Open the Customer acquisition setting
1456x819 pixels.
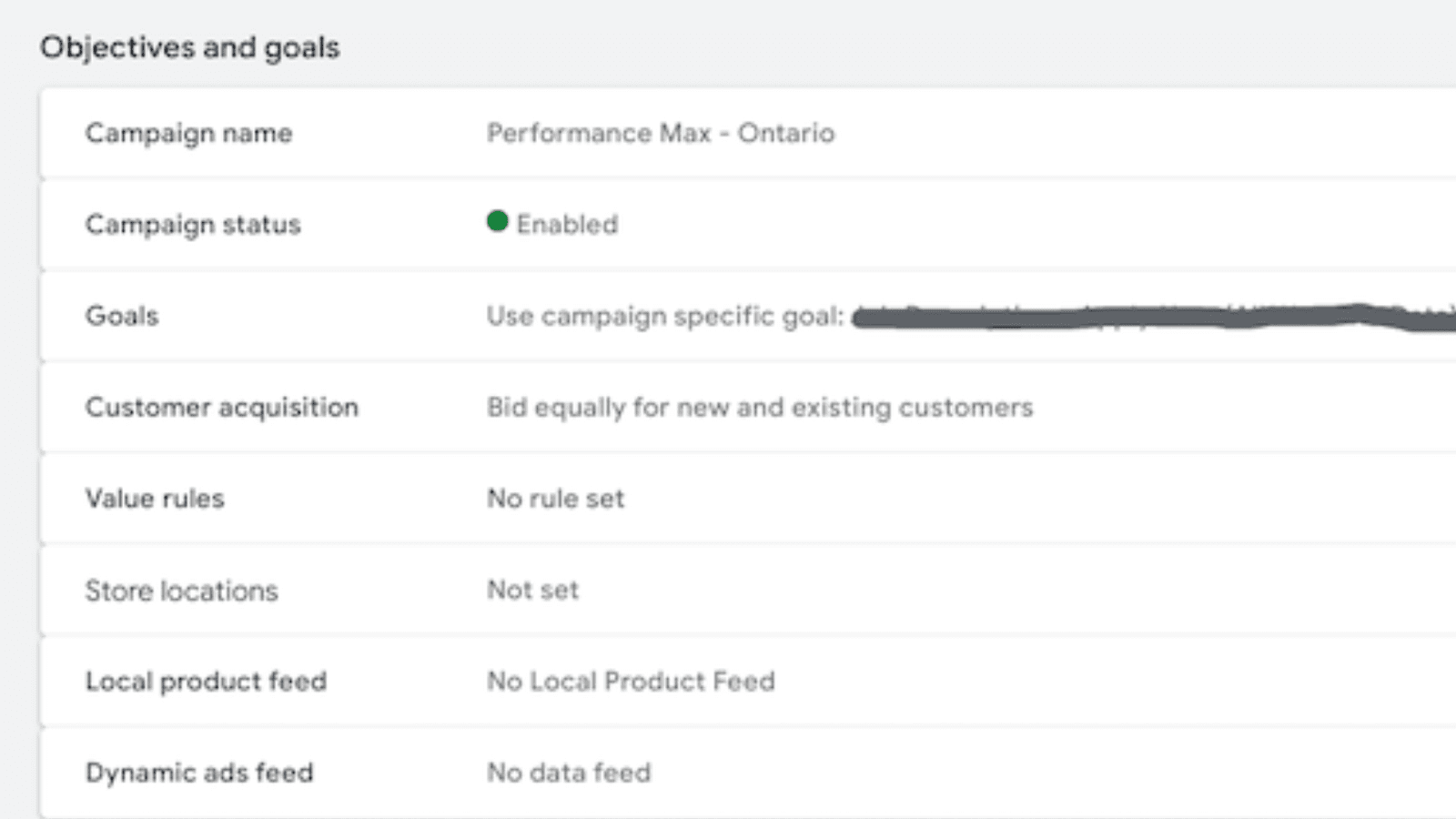tap(221, 407)
